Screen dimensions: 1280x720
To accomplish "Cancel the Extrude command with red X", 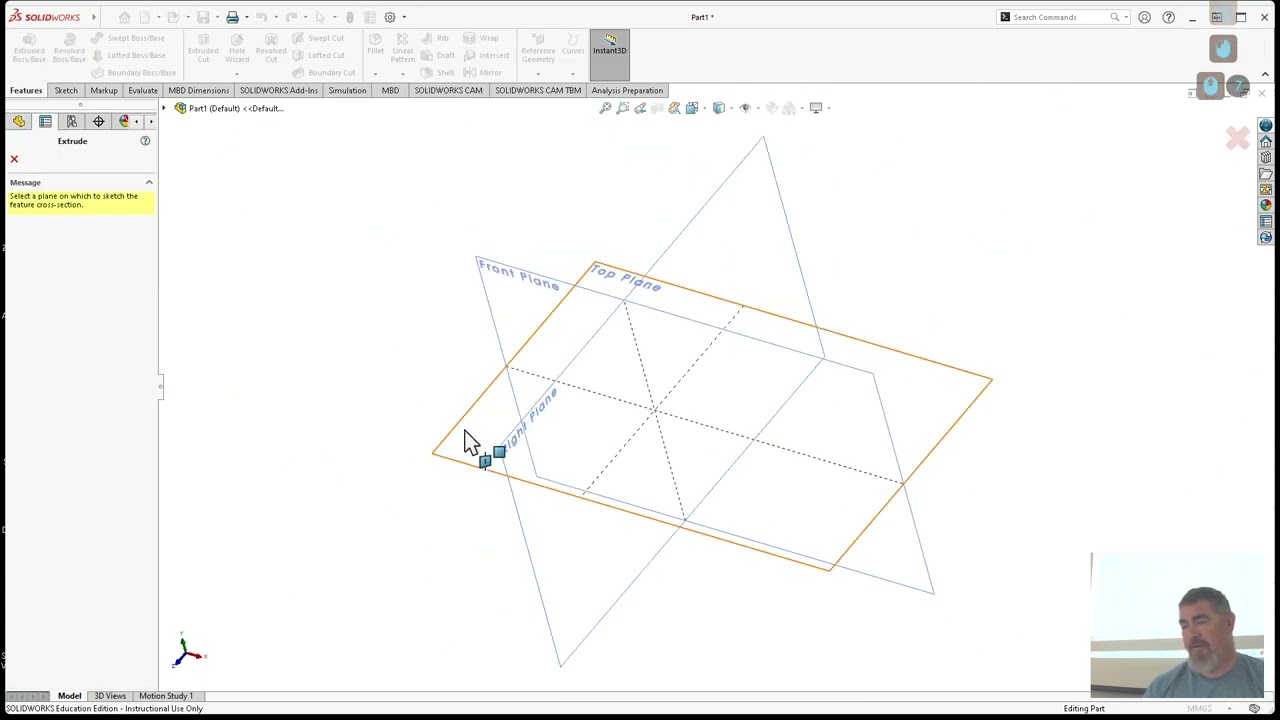I will [x=14, y=159].
